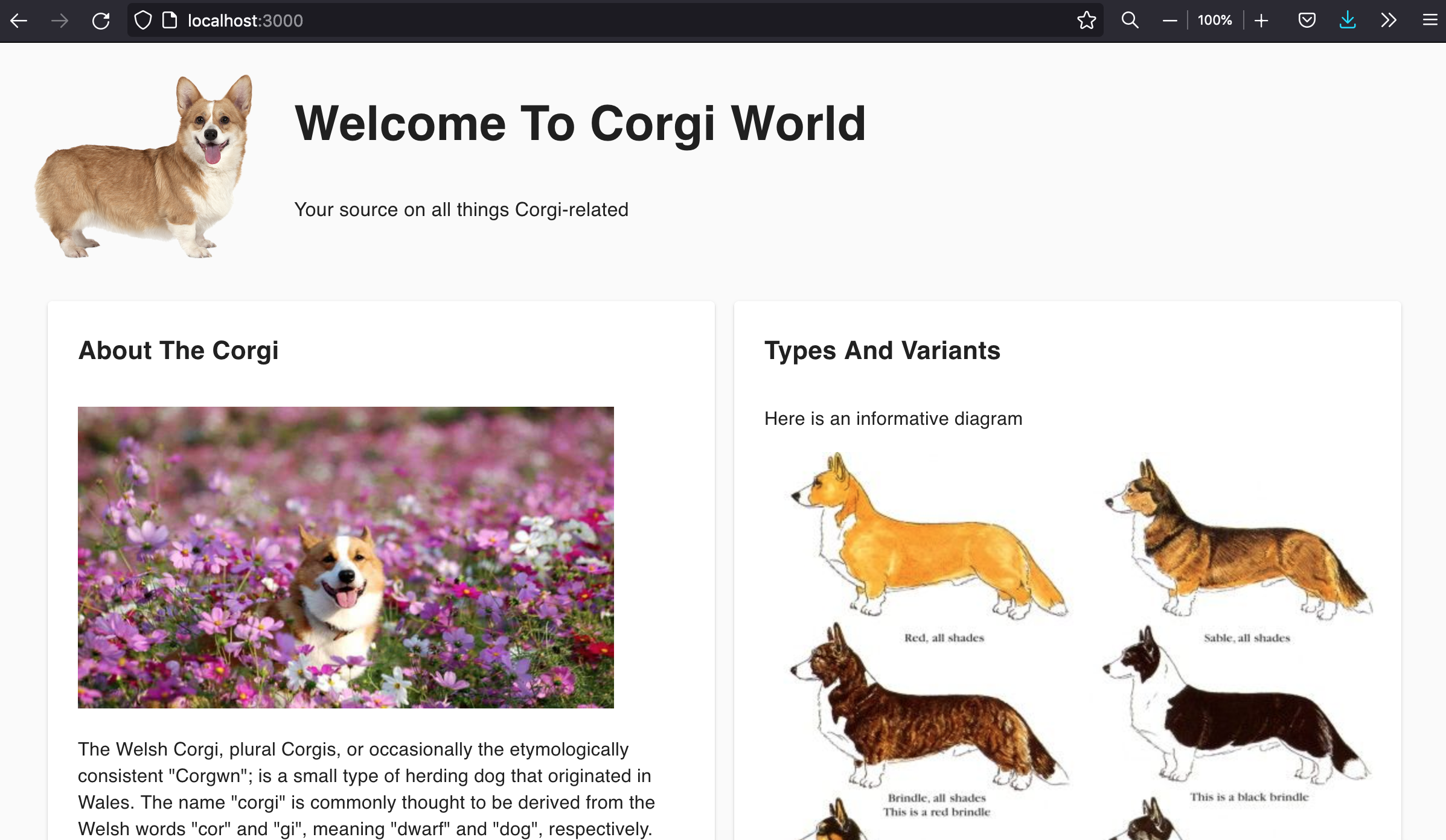
Task: Bookmark this page with the star icon
Action: click(x=1086, y=21)
